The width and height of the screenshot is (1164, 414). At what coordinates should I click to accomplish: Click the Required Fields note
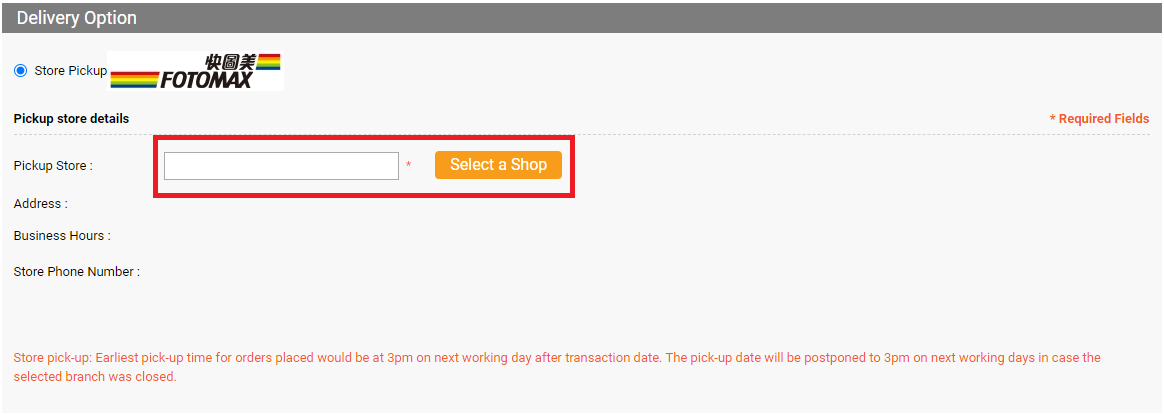point(1099,119)
